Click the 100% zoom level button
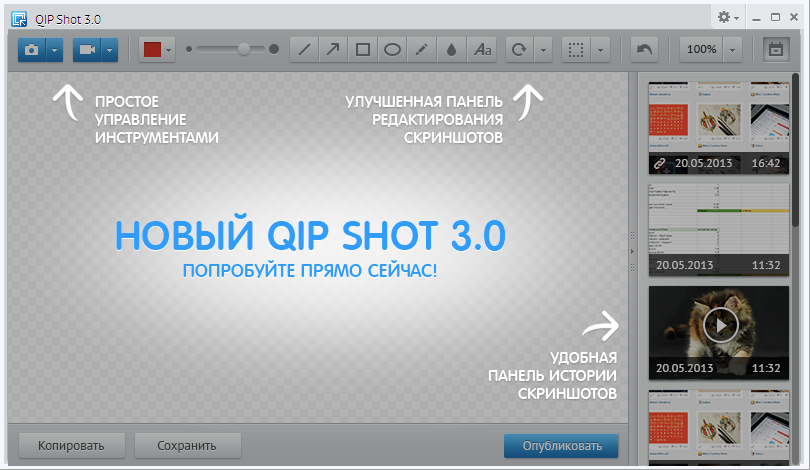 click(701, 50)
